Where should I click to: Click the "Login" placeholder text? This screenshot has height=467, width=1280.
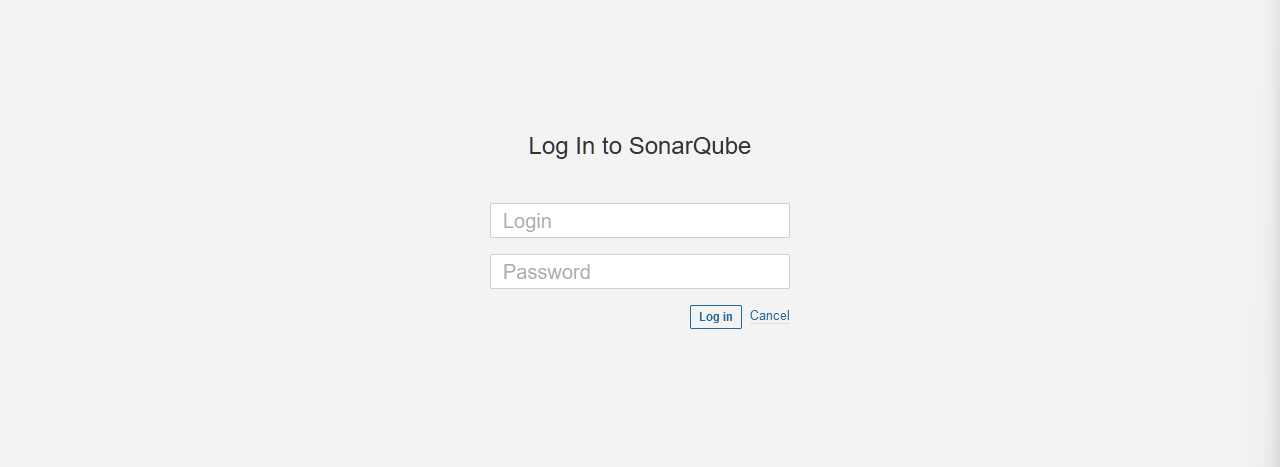(x=527, y=221)
